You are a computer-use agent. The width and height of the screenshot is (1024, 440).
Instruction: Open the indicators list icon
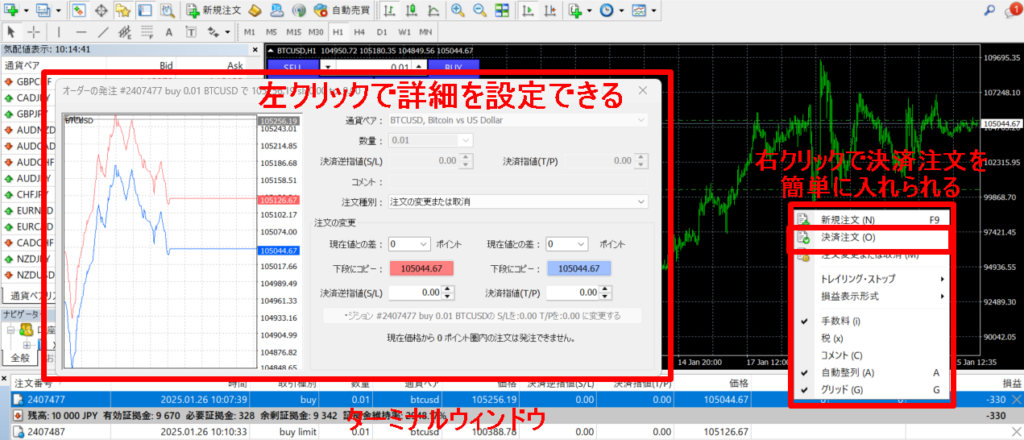(575, 10)
